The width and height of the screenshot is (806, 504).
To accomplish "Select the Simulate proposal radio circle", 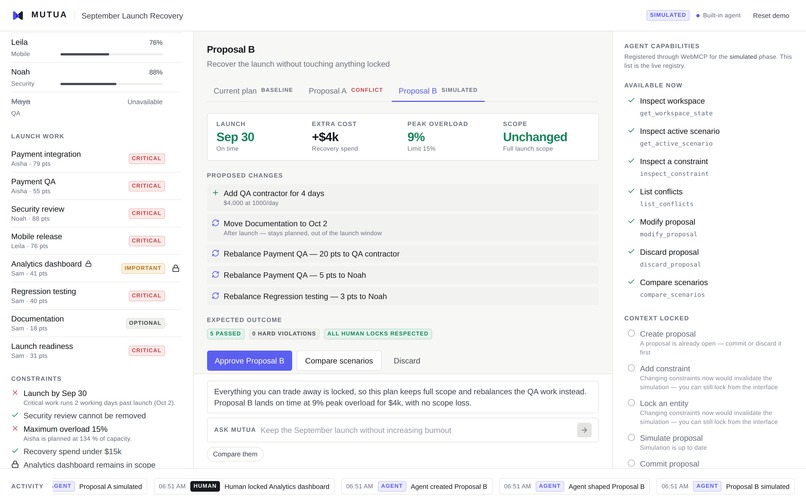I will point(631,438).
